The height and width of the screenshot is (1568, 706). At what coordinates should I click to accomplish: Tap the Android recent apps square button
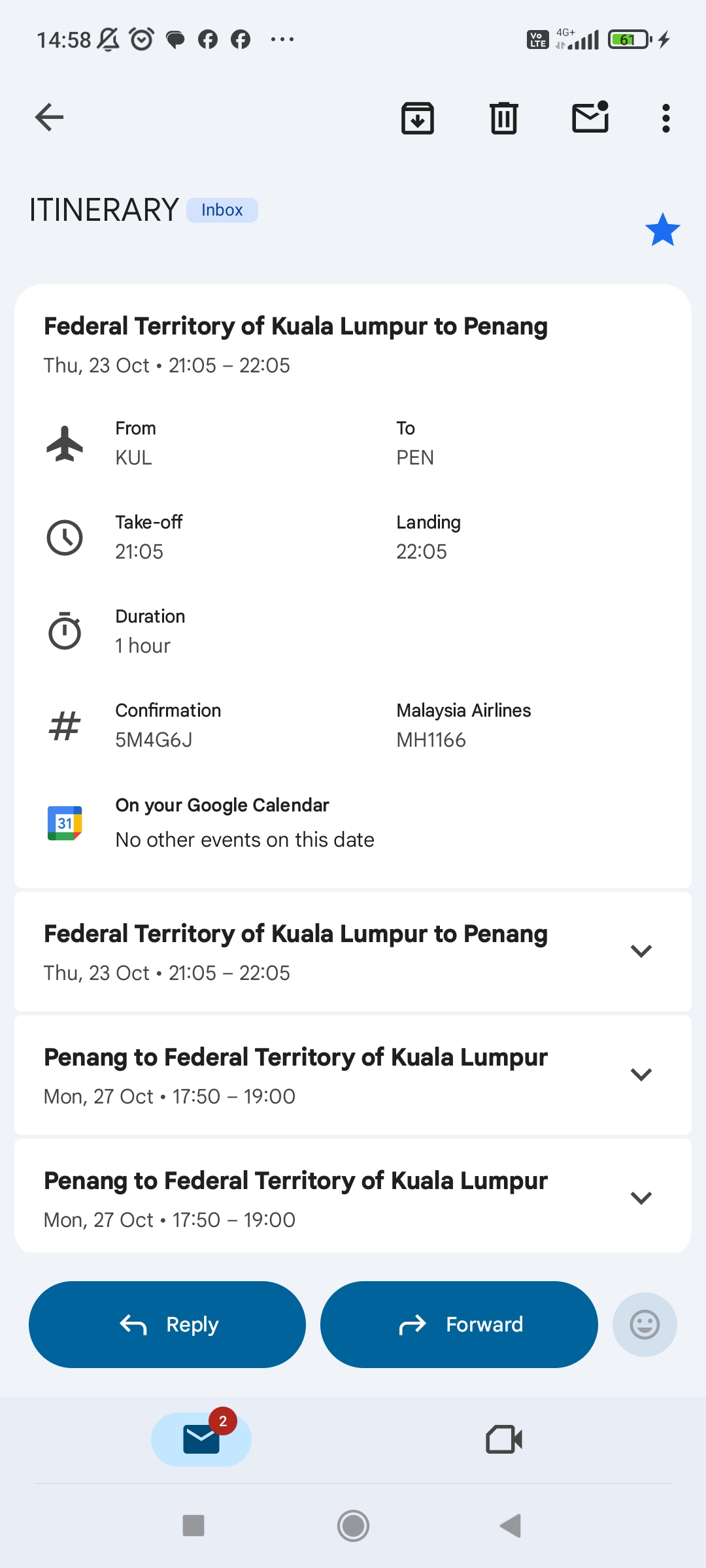point(193,1526)
